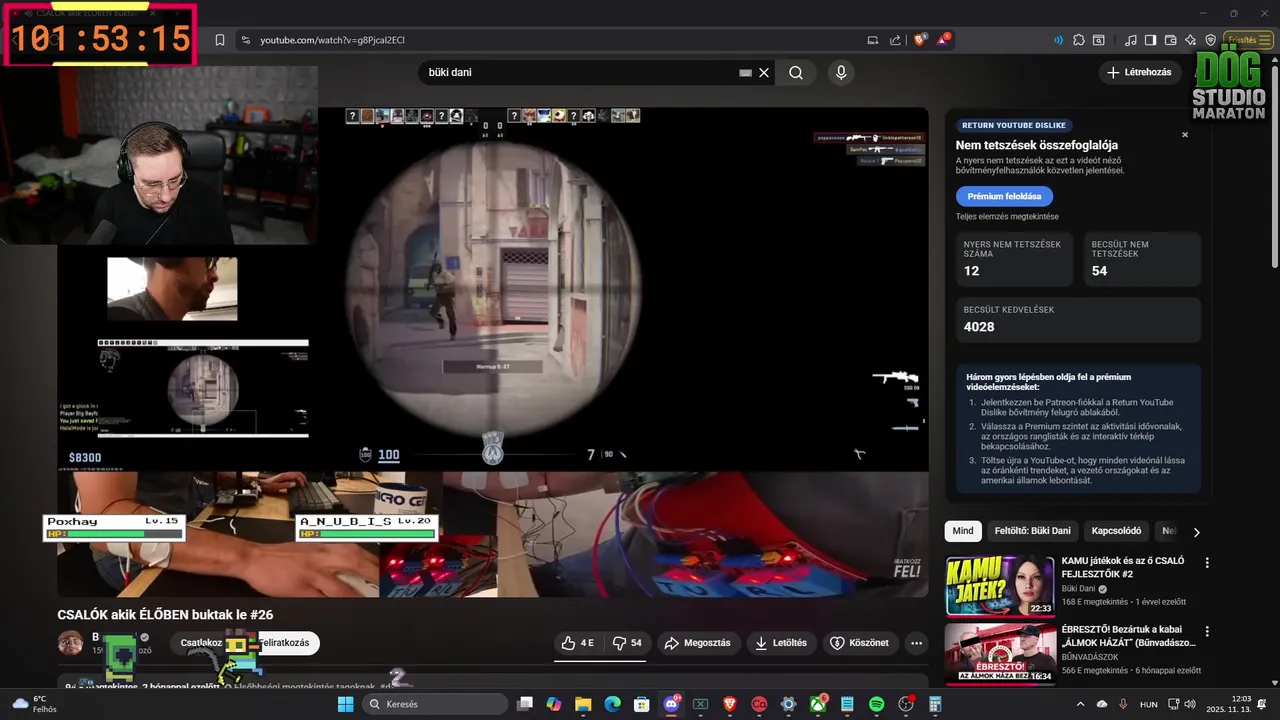This screenshot has height=720, width=1280.
Task: Click the Letöltés download button
Action: click(781, 643)
